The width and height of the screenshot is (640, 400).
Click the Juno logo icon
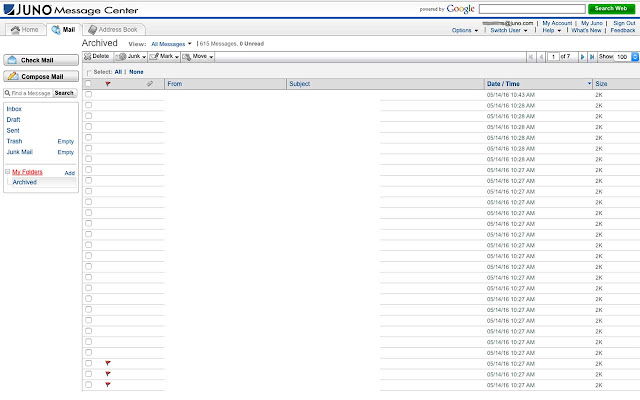pos(9,9)
